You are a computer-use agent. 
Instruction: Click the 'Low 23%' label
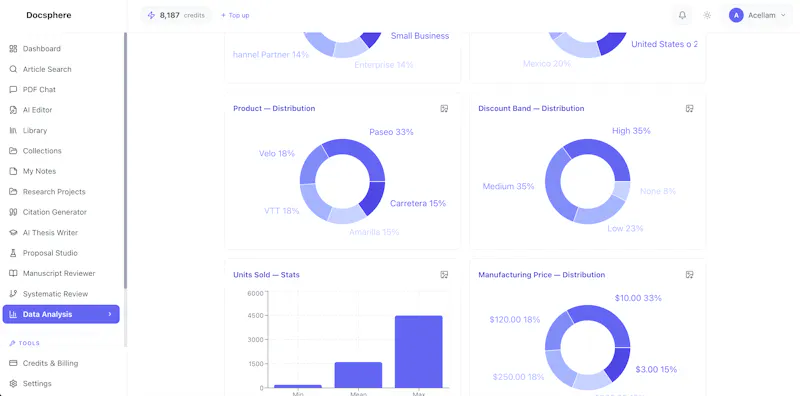(625, 229)
